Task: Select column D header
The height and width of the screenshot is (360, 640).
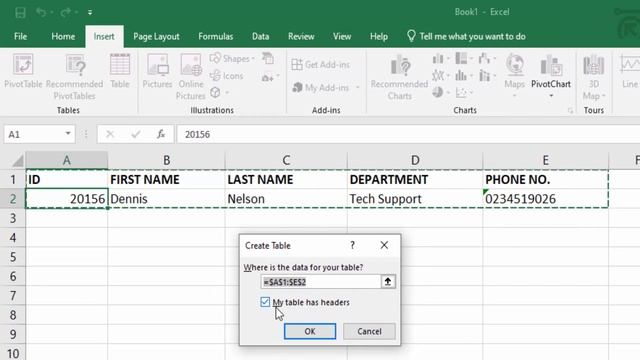Action: tap(415, 160)
